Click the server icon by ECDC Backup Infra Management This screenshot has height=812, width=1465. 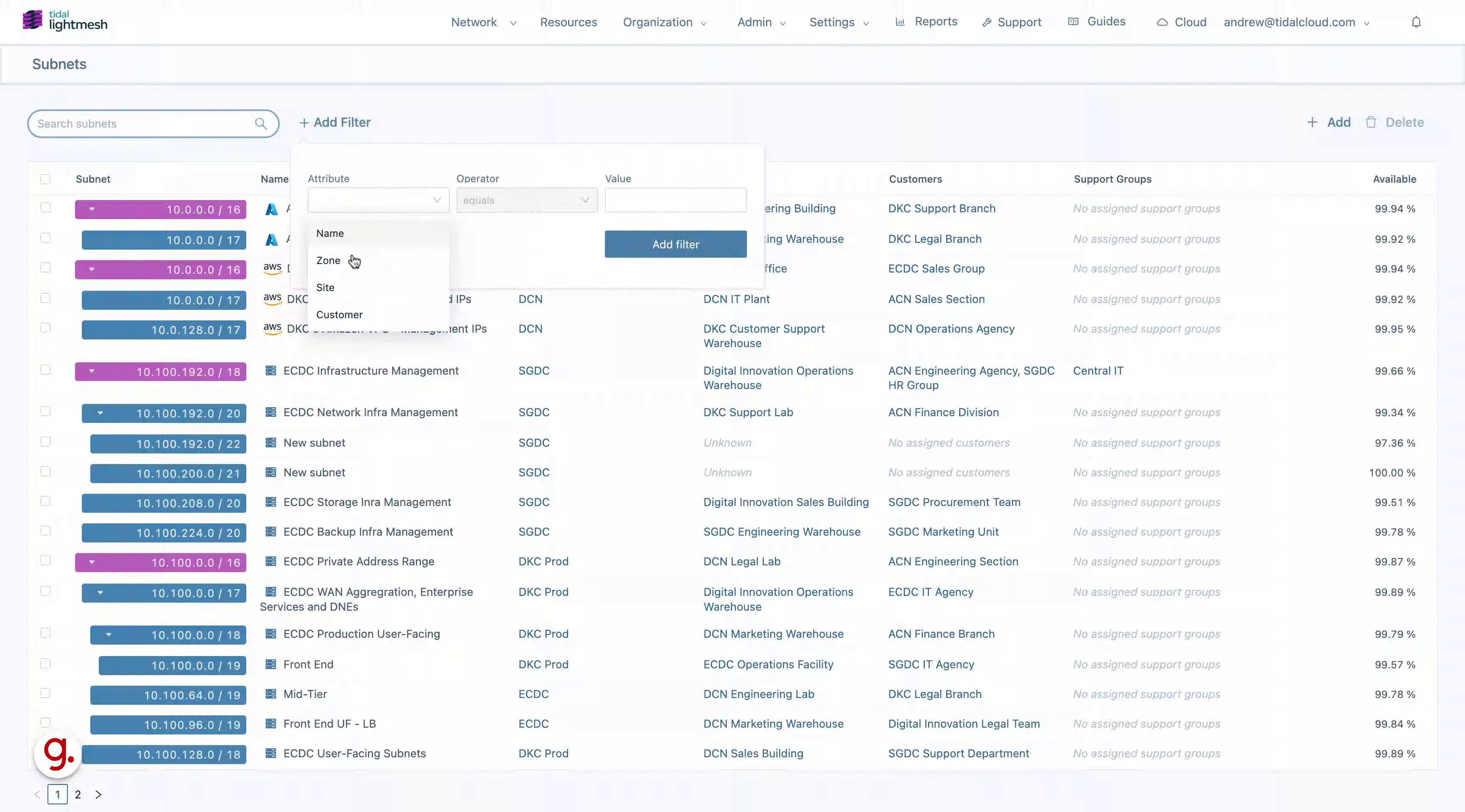coord(271,532)
